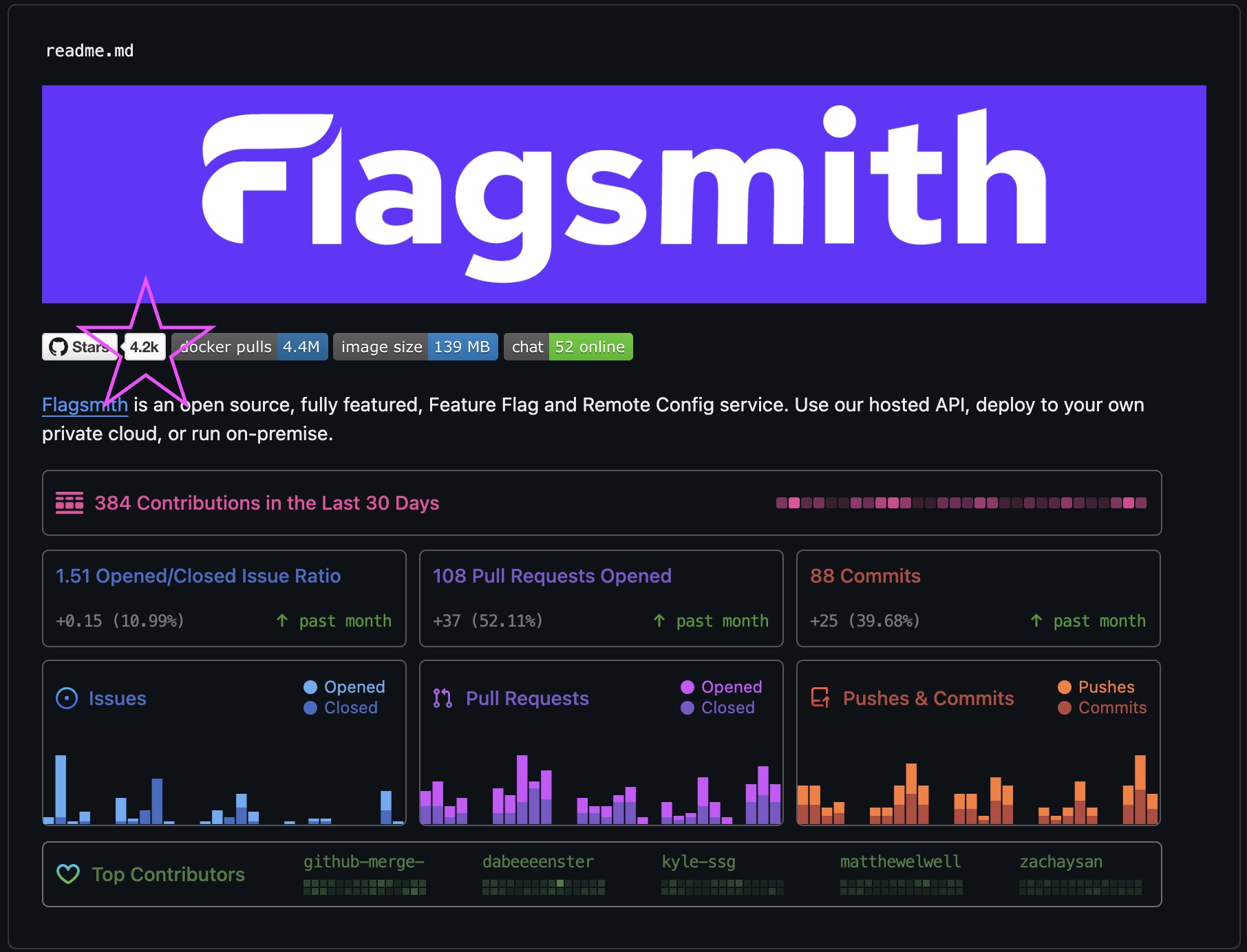The image size is (1247, 952).
Task: Click the up arrow in the 88 Commits card
Action: point(1036,620)
